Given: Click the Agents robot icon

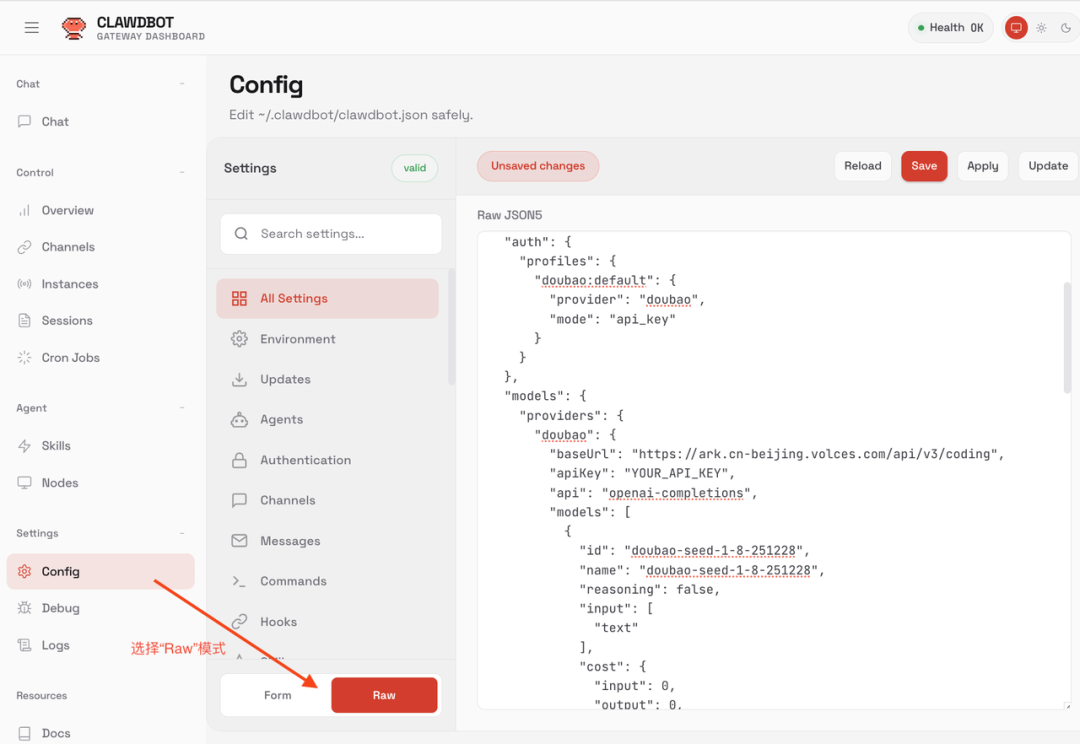Looking at the screenshot, I should (239, 420).
